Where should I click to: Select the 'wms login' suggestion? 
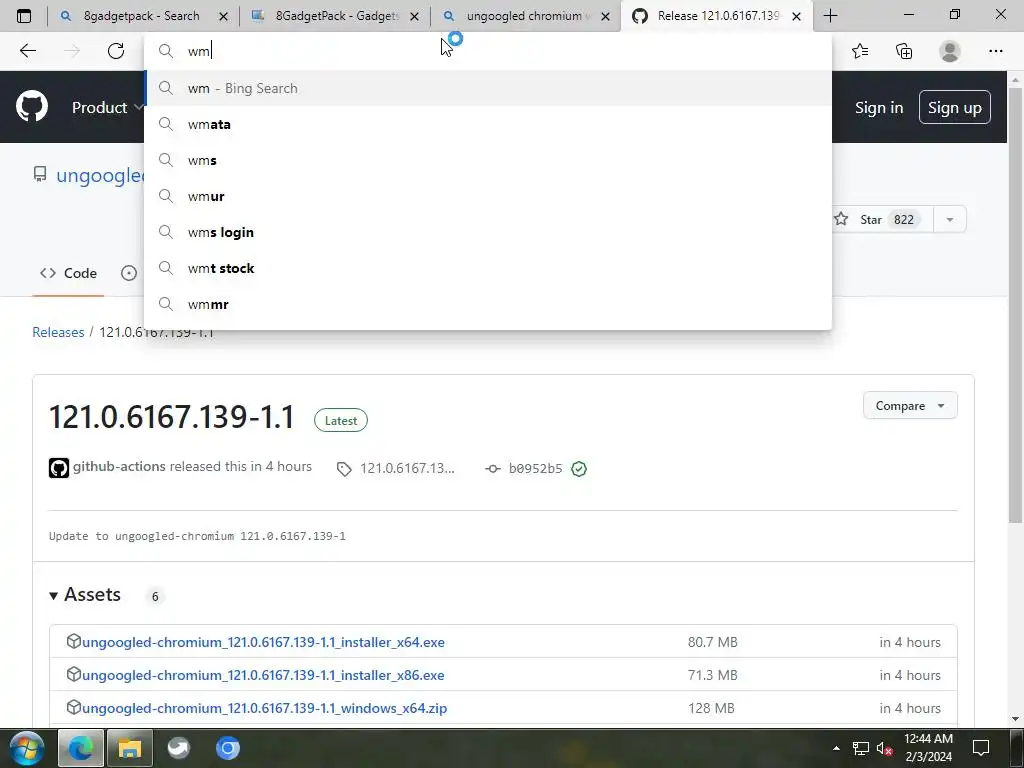(x=488, y=232)
